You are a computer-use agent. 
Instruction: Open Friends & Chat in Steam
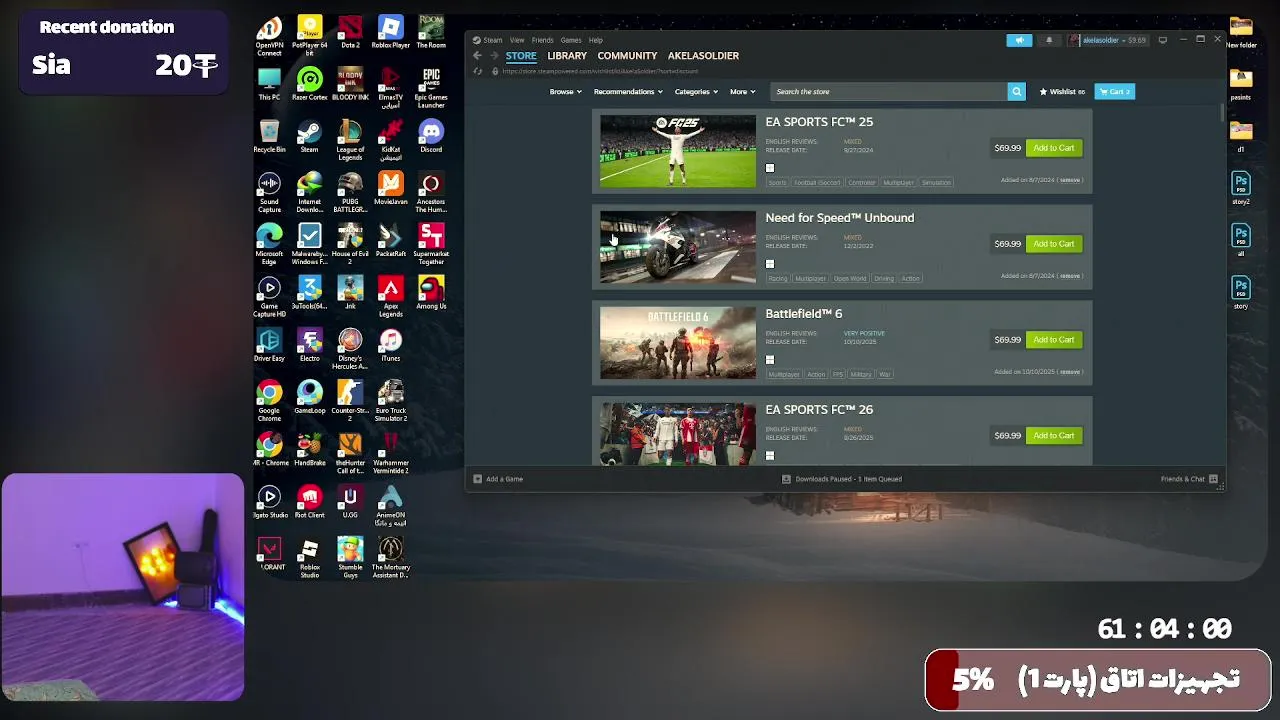pyautogui.click(x=1188, y=479)
